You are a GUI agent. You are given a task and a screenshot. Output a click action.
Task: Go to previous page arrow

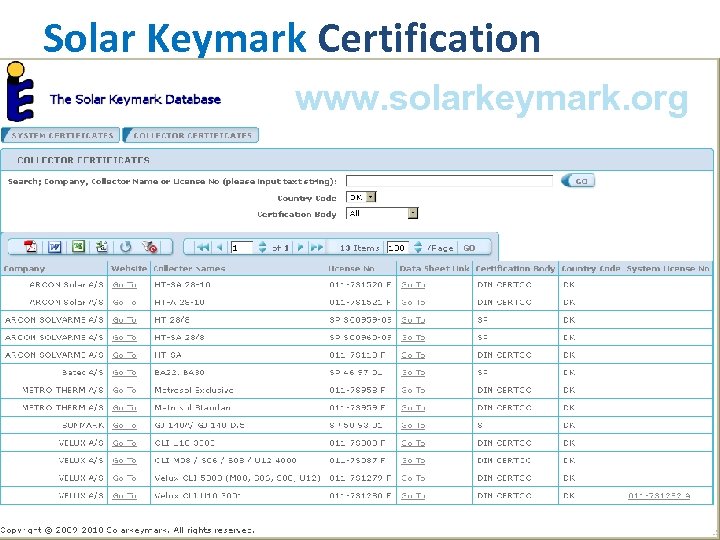pyautogui.click(x=218, y=246)
